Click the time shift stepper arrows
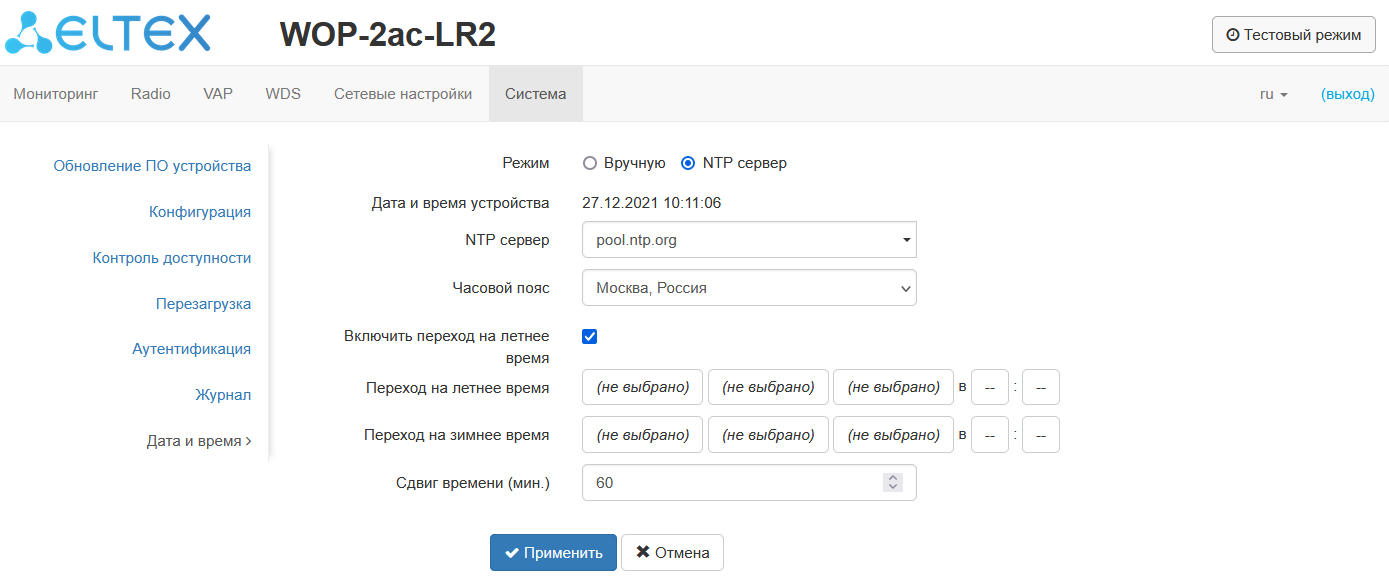Screen dimensions: 1389x581 (893, 483)
